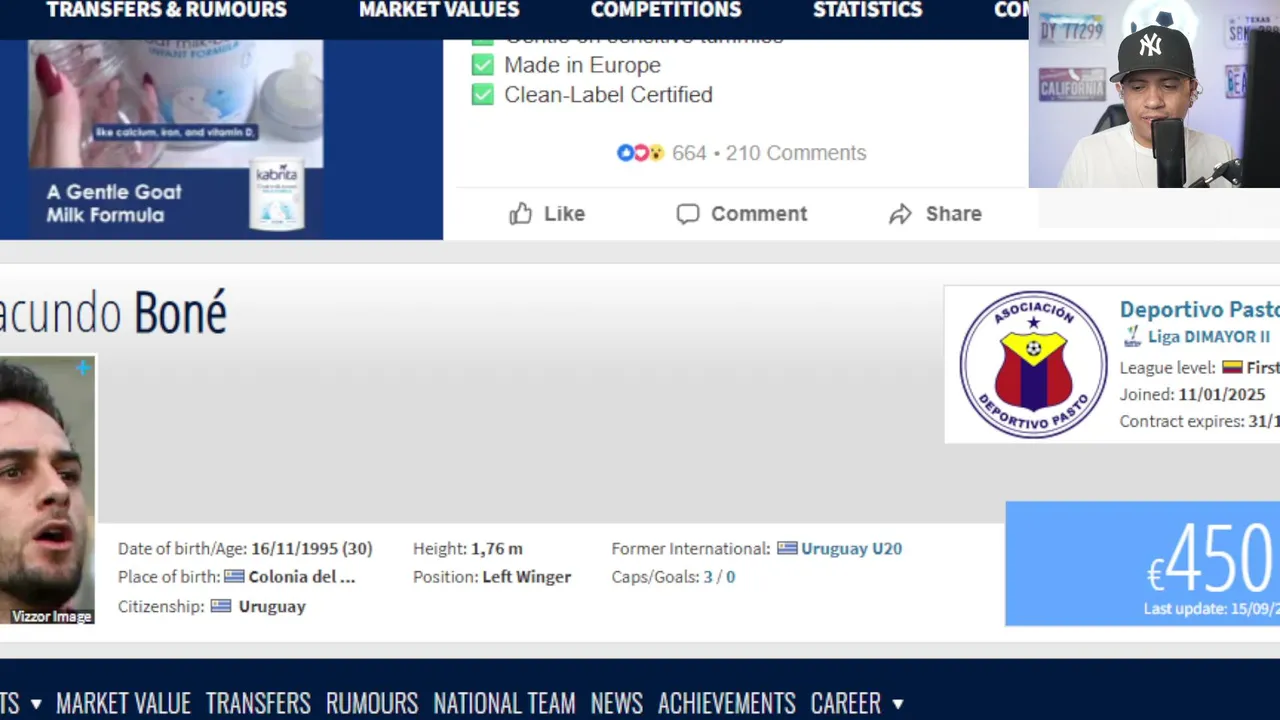The width and height of the screenshot is (1280, 720).
Task: Open the Liga DIMAYOR II league link
Action: [1208, 337]
